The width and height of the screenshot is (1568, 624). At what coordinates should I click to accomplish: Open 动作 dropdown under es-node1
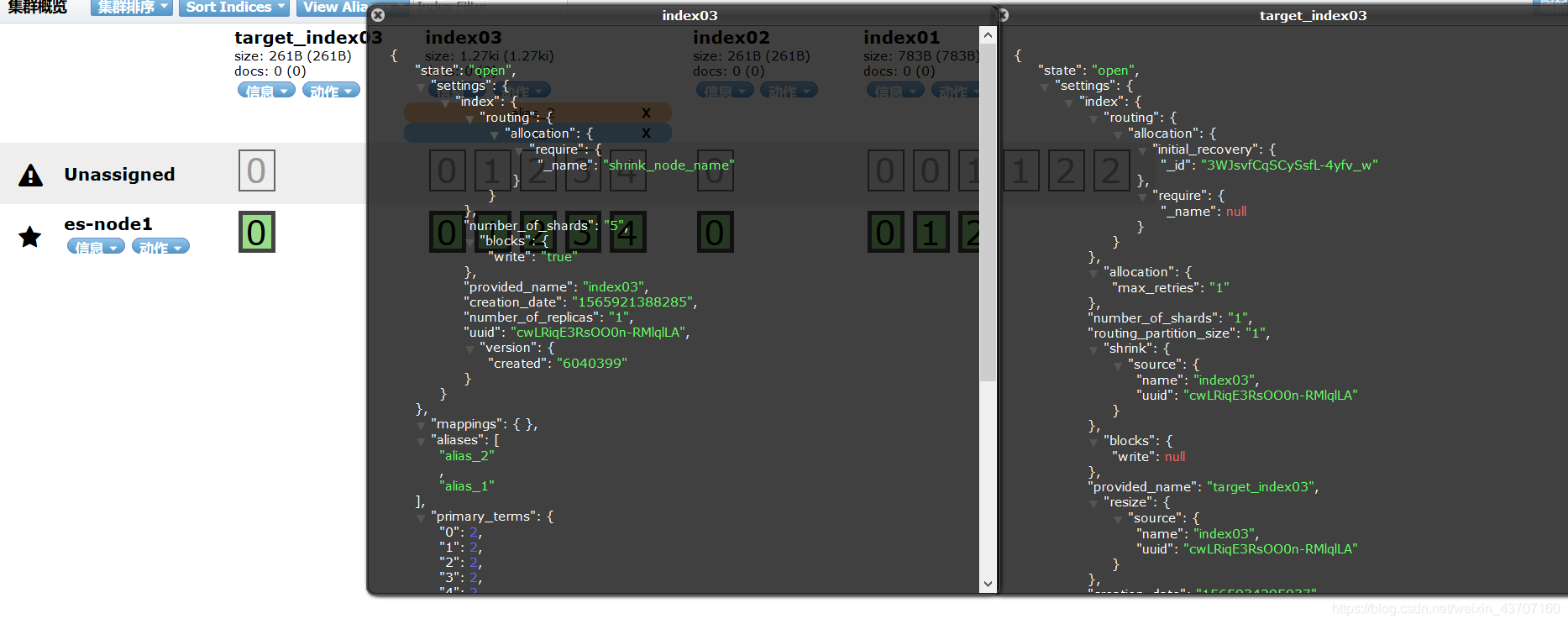[160, 247]
